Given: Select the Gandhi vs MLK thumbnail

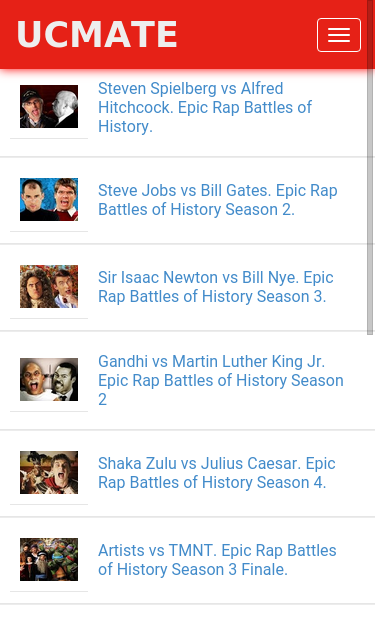Looking at the screenshot, I should click(49, 379).
